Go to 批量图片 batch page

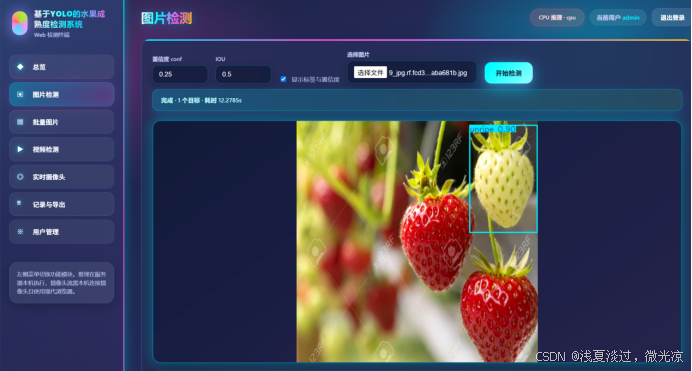(x=62, y=122)
